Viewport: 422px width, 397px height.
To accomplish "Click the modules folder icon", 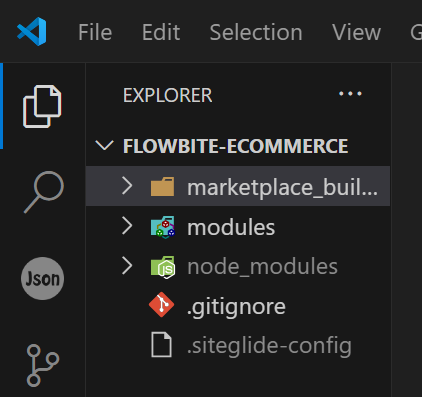I will click(163, 227).
